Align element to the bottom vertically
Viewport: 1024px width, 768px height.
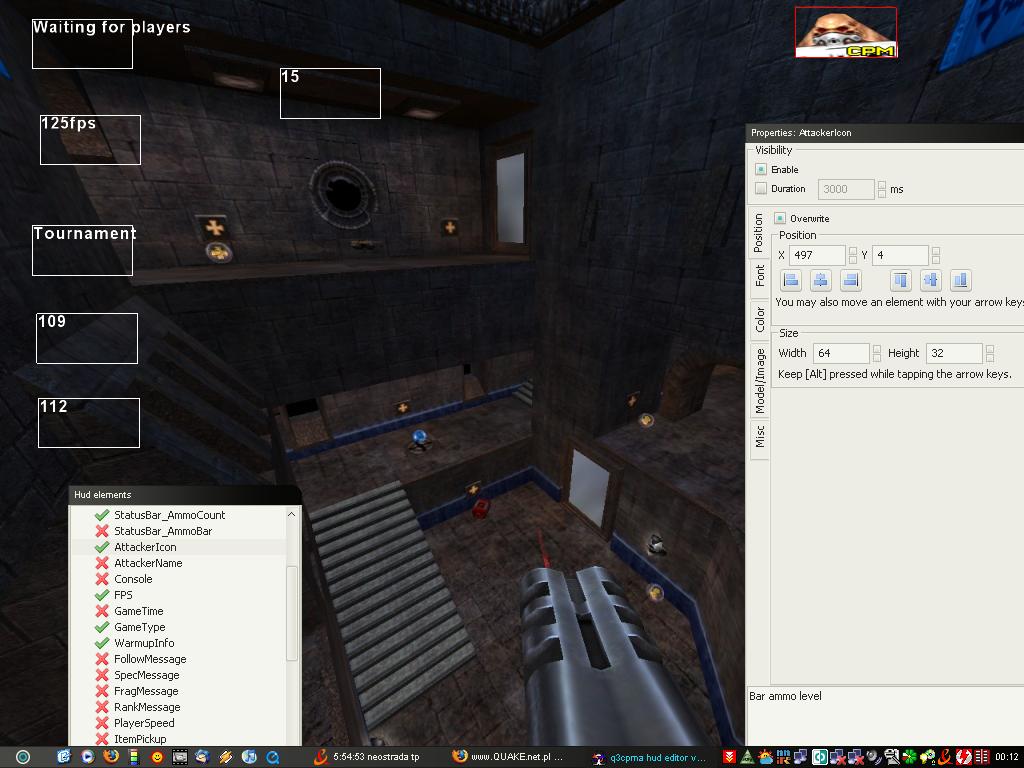[x=961, y=280]
